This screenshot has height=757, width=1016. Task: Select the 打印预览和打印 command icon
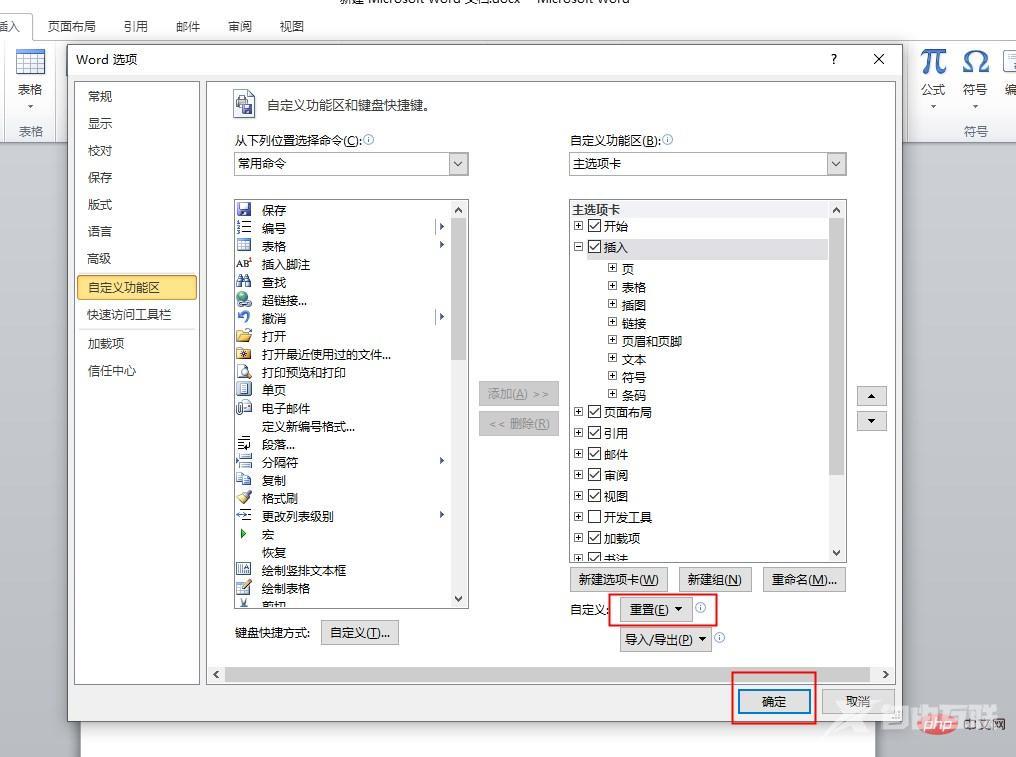click(x=243, y=371)
